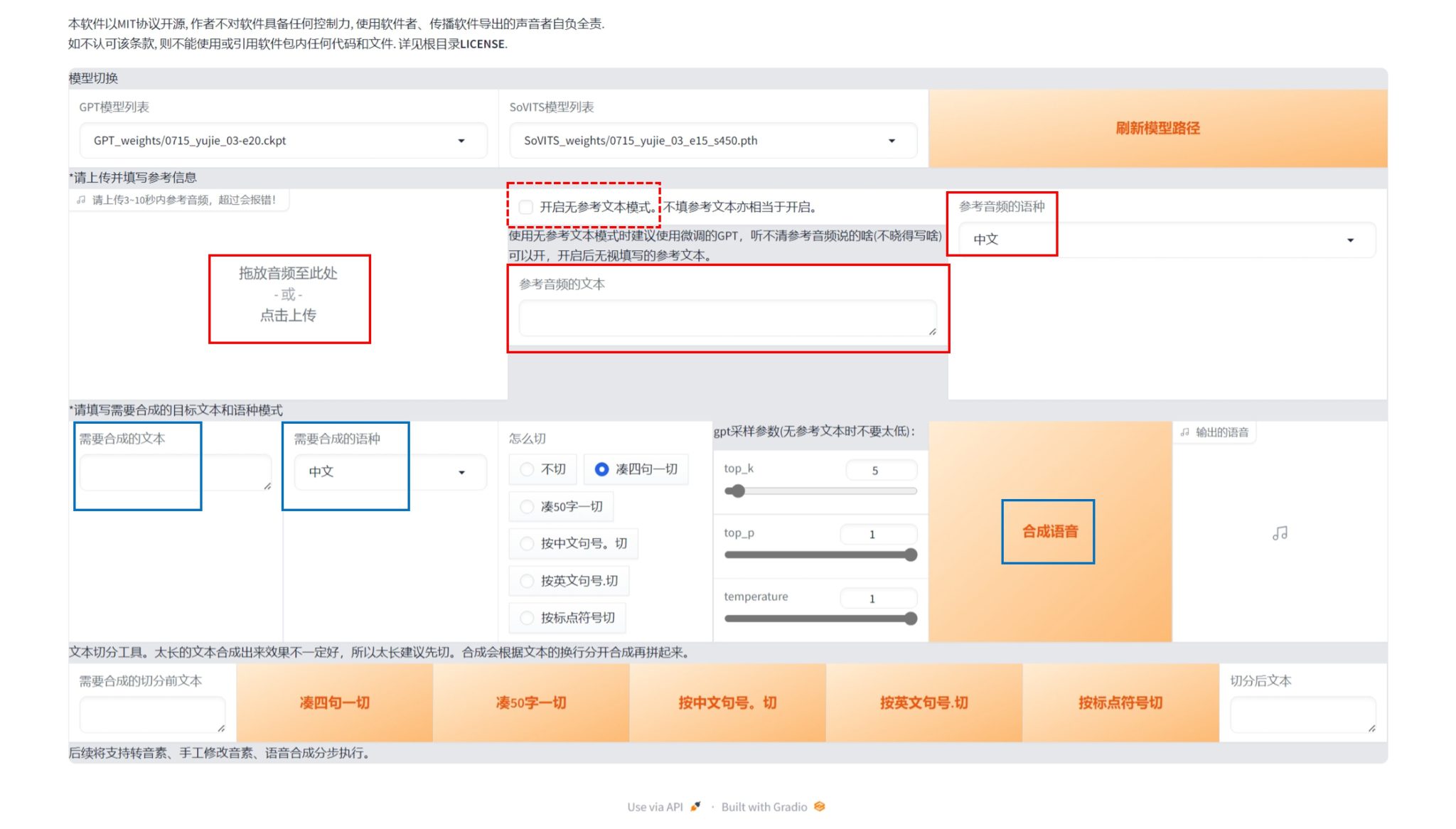Choose the 按中文句号。切 radio option
Image resolution: width=1456 pixels, height=829 pixels.
tap(527, 543)
